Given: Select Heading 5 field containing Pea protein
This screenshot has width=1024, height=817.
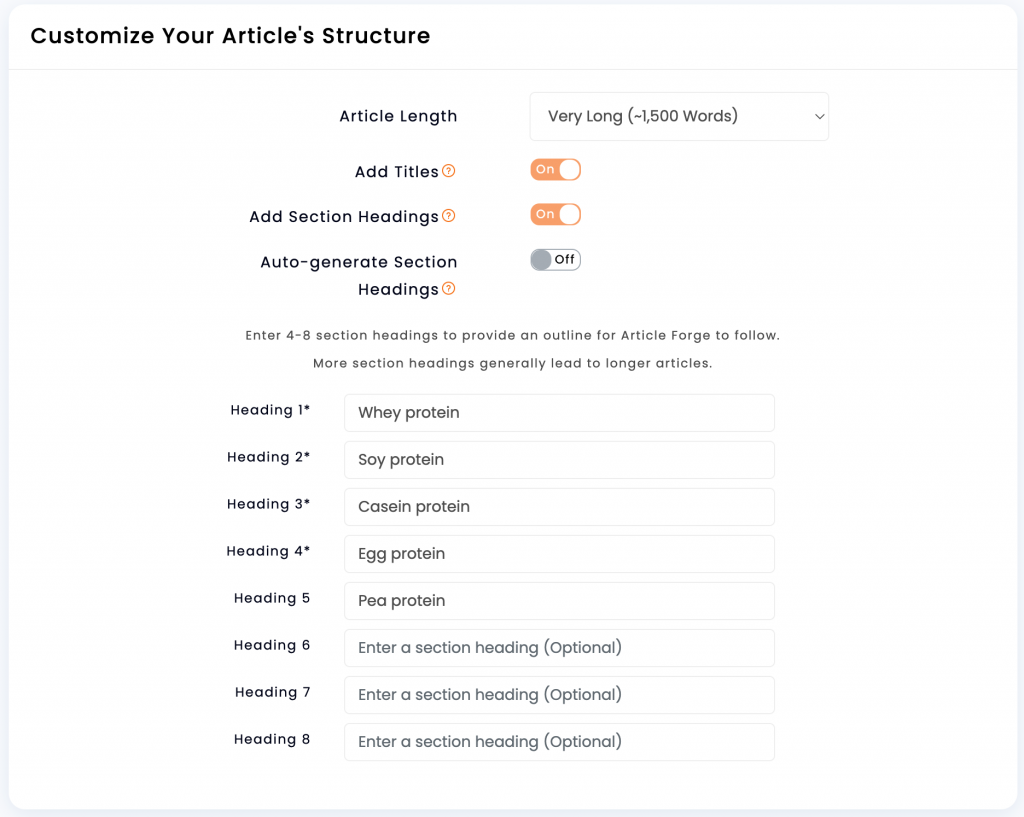Looking at the screenshot, I should point(559,601).
